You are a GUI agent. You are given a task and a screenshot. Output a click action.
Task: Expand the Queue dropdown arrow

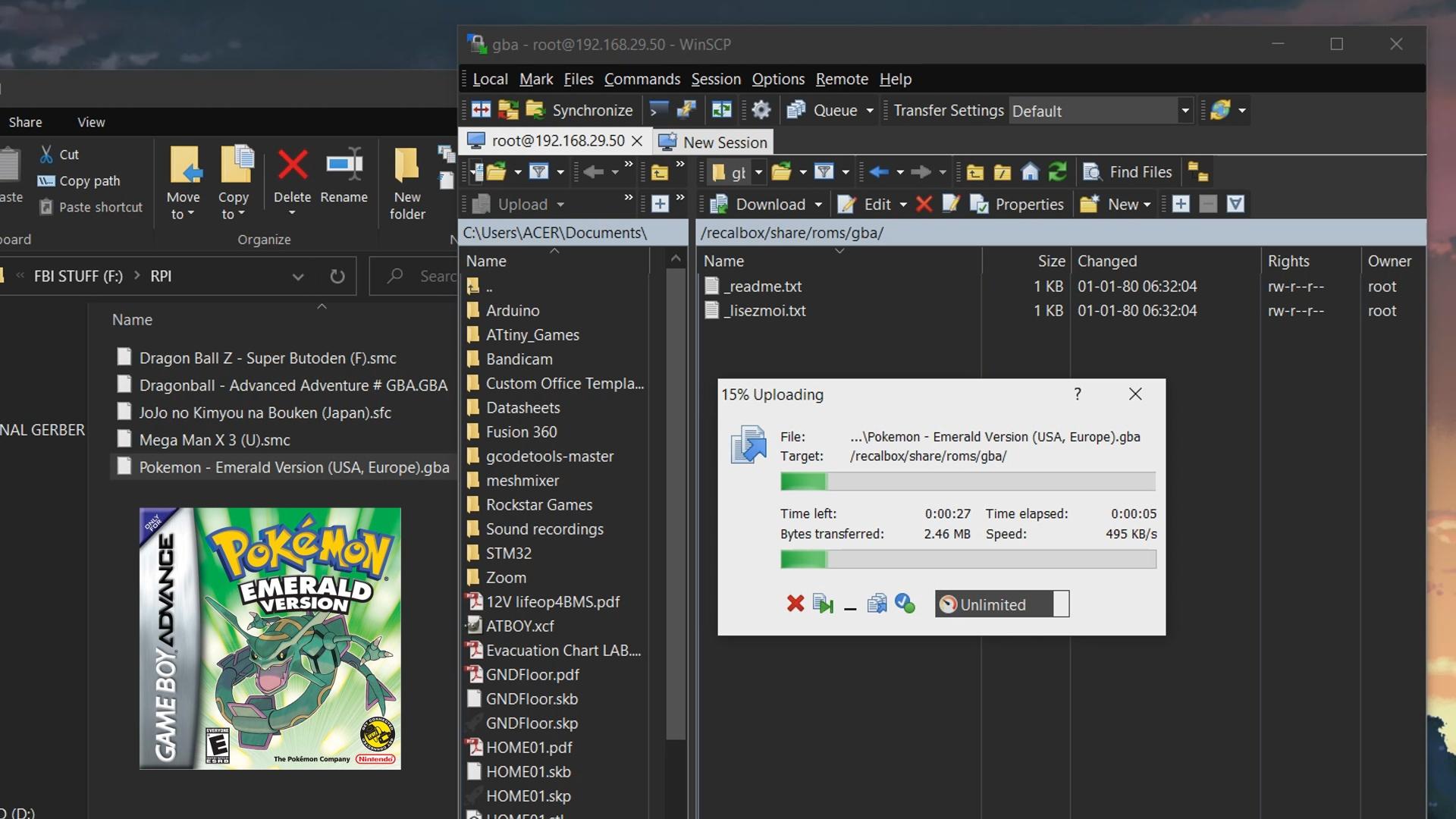(x=870, y=111)
